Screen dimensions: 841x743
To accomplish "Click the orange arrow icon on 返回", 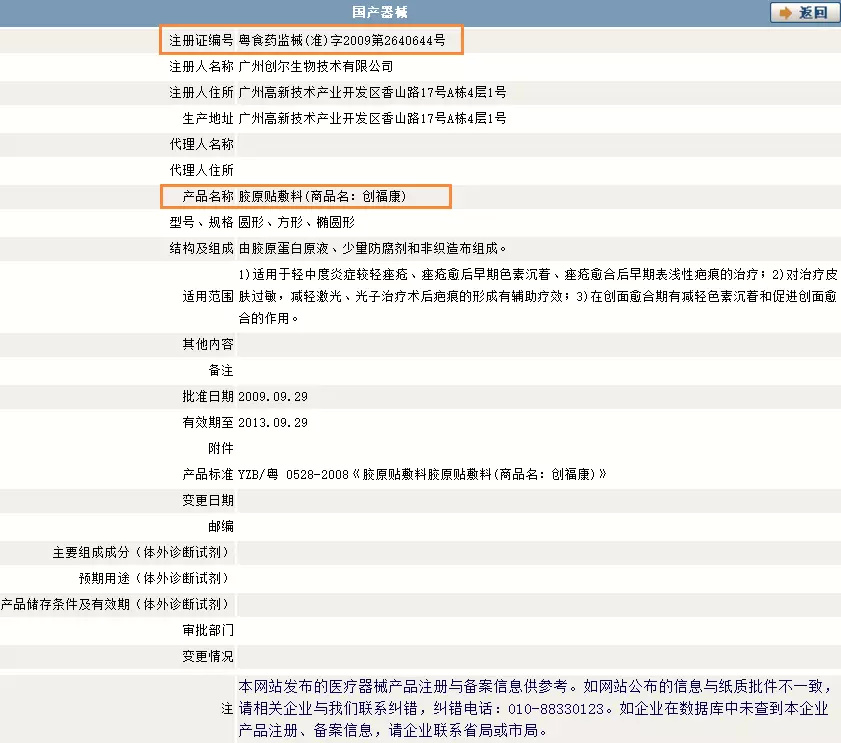I will 784,13.
